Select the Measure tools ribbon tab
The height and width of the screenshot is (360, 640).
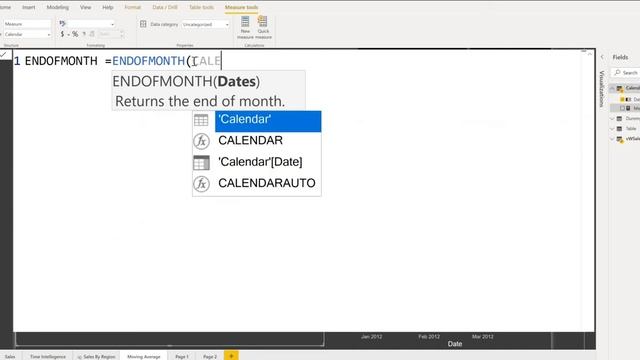pos(241,7)
